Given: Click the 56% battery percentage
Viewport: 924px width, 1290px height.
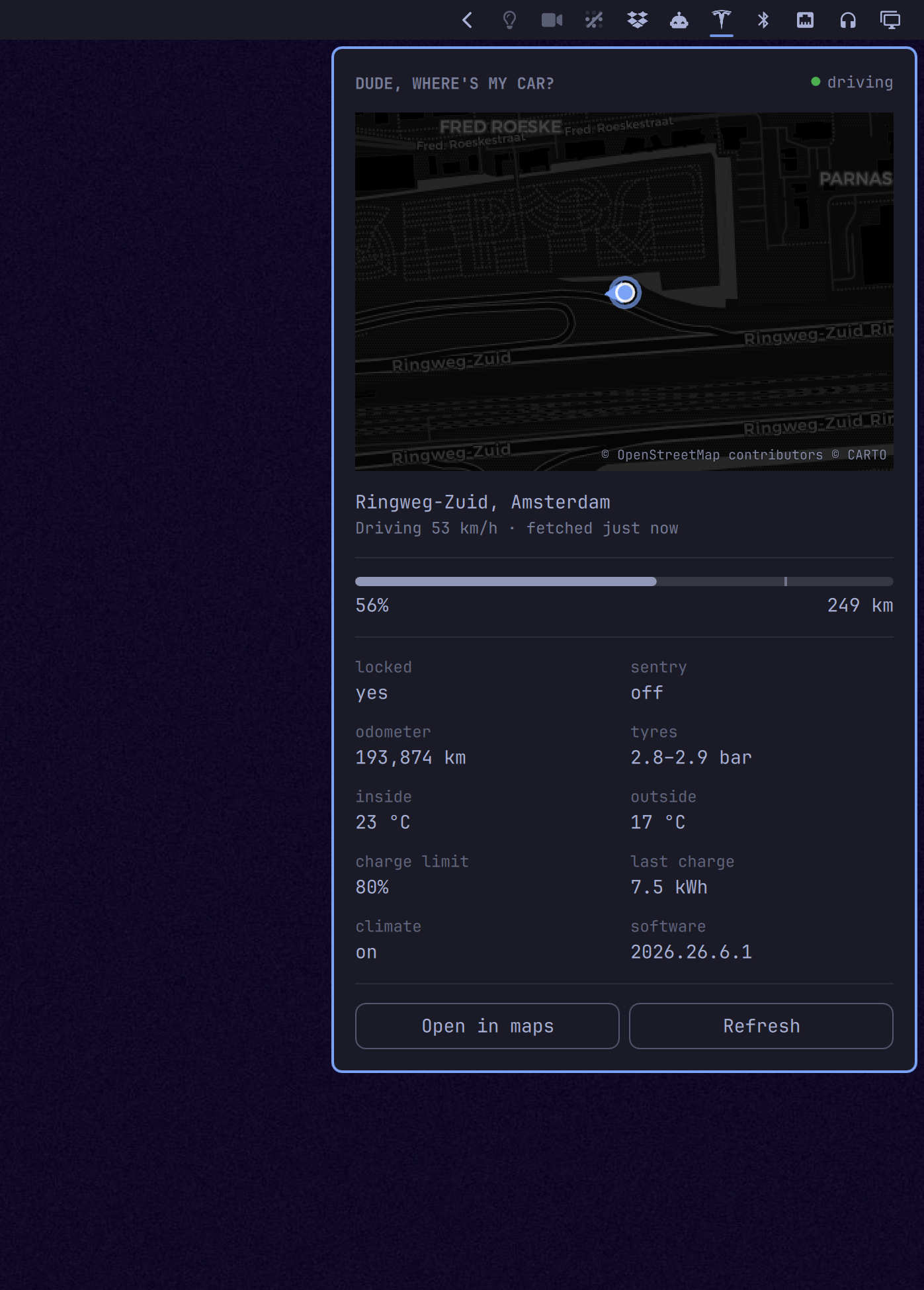Looking at the screenshot, I should click(372, 605).
